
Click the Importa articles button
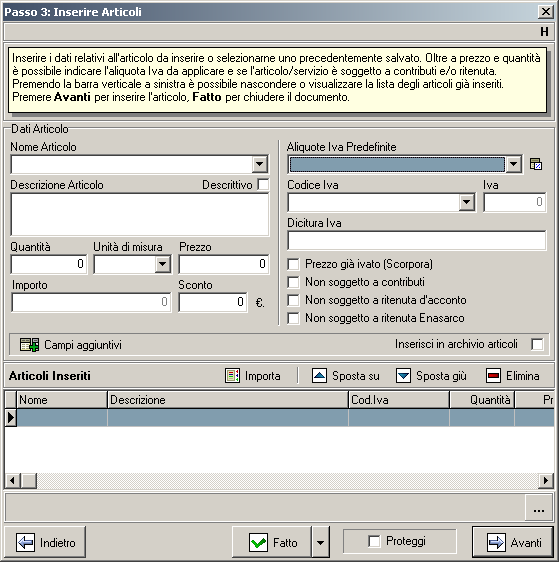click(x=253, y=376)
